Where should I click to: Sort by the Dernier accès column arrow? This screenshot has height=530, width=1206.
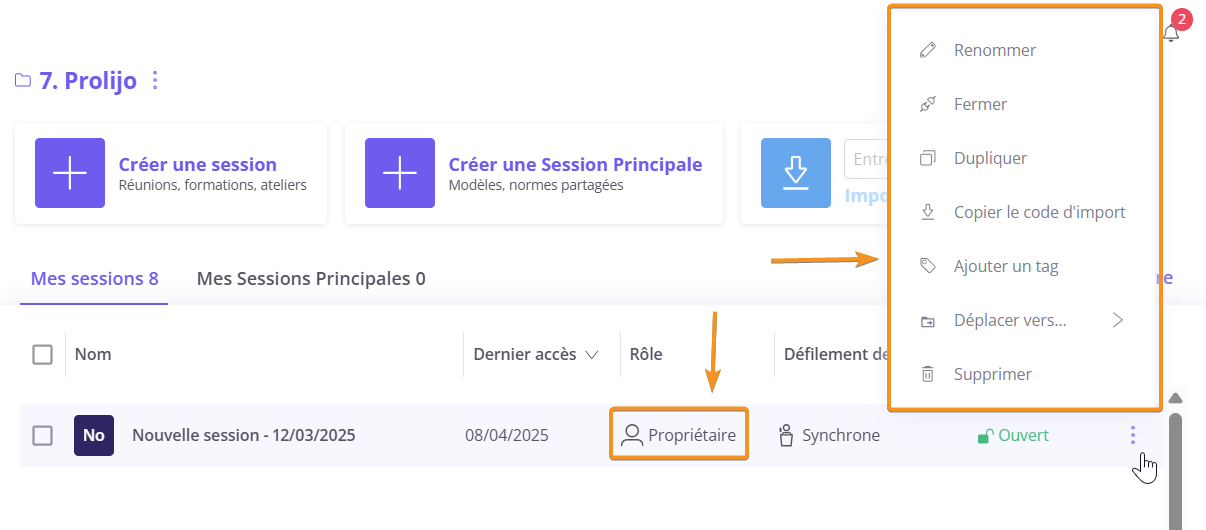[591, 354]
